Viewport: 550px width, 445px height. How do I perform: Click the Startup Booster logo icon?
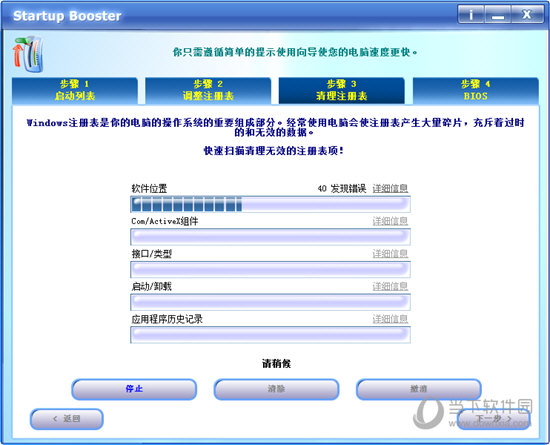(28, 54)
